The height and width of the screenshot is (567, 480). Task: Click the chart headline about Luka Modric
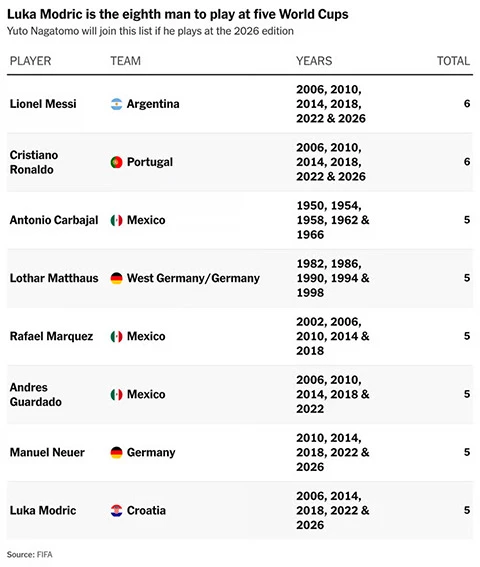pyautogui.click(x=178, y=14)
